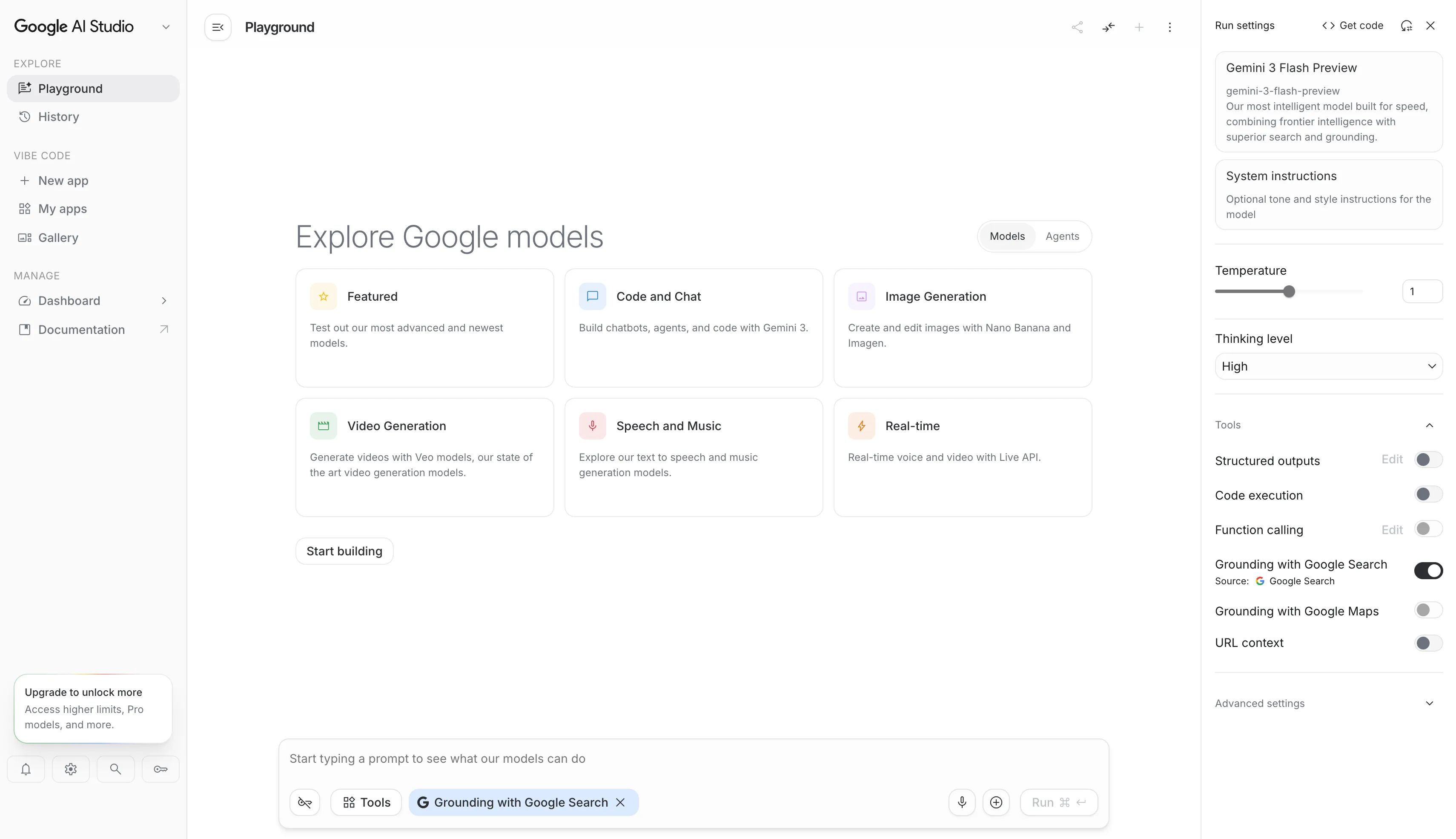Open the Real-time models card
Image resolution: width=1456 pixels, height=839 pixels.
coord(963,457)
